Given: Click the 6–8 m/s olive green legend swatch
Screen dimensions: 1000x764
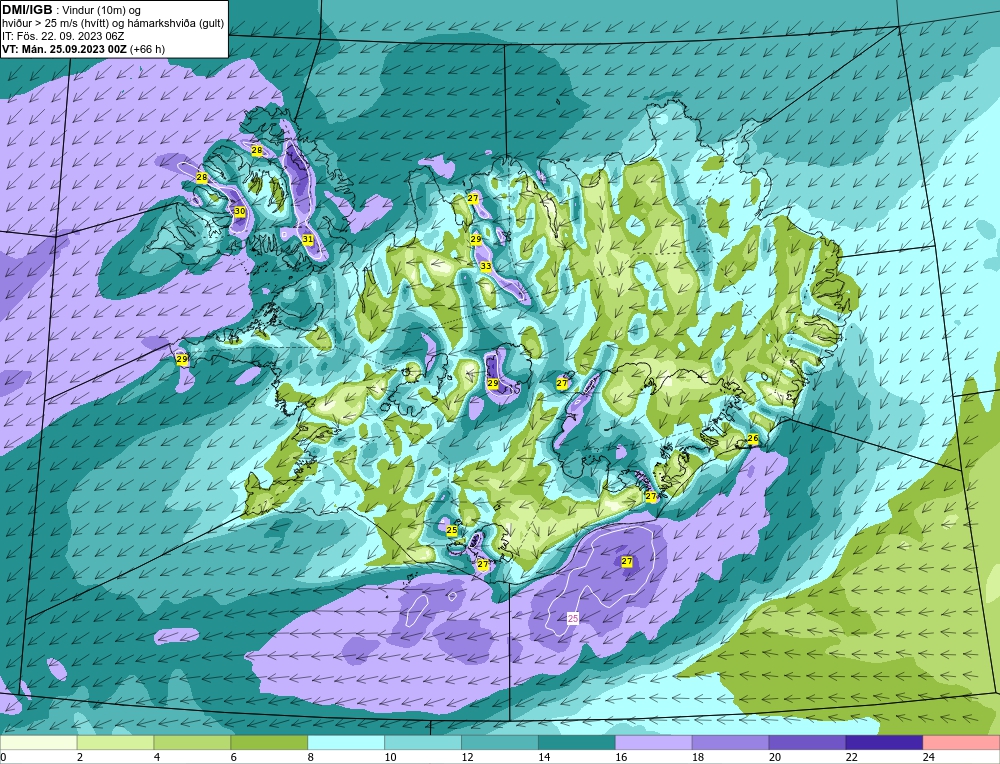Looking at the screenshot, I should point(269,742).
